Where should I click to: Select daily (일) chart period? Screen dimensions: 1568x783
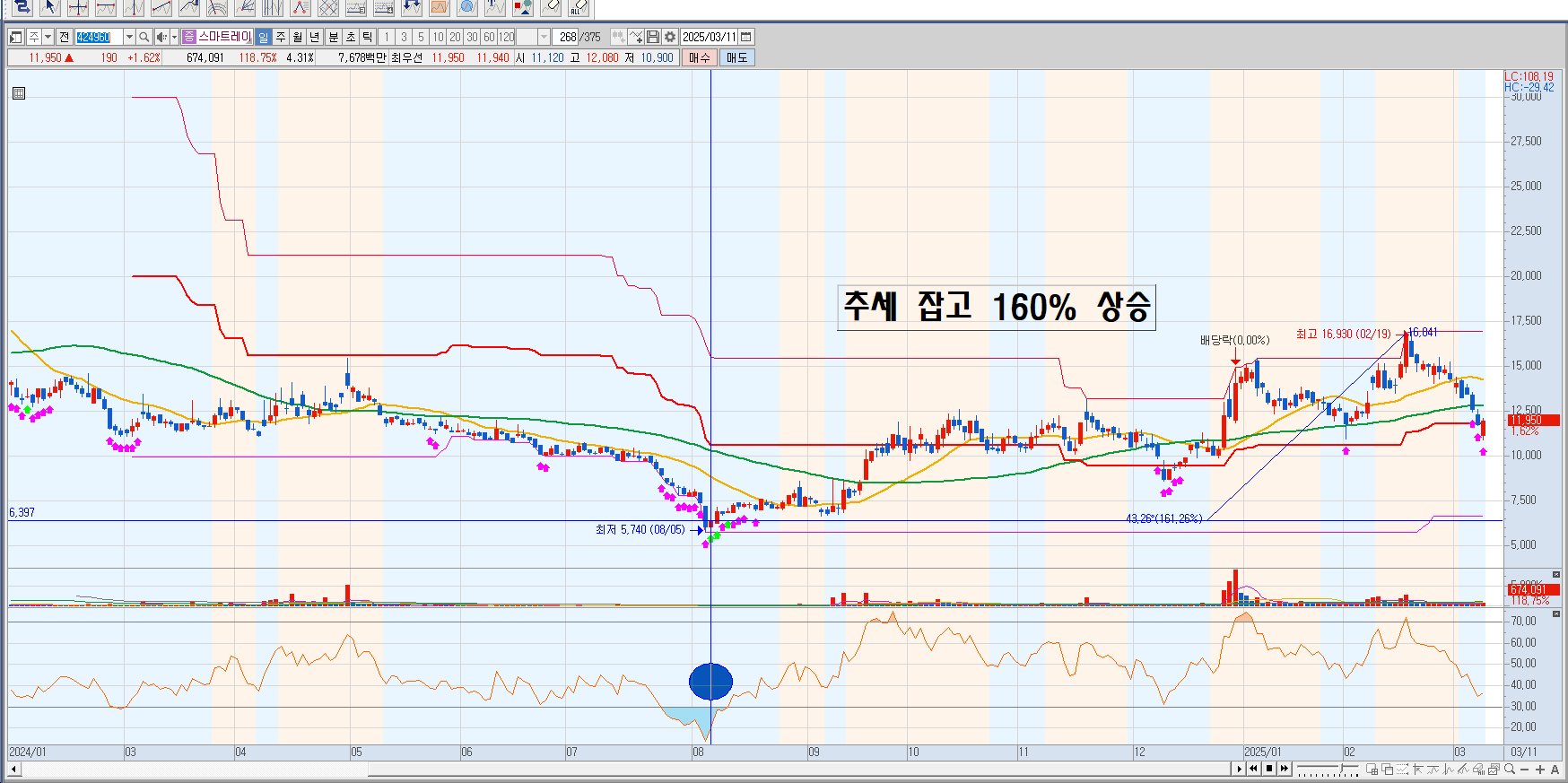(263, 37)
